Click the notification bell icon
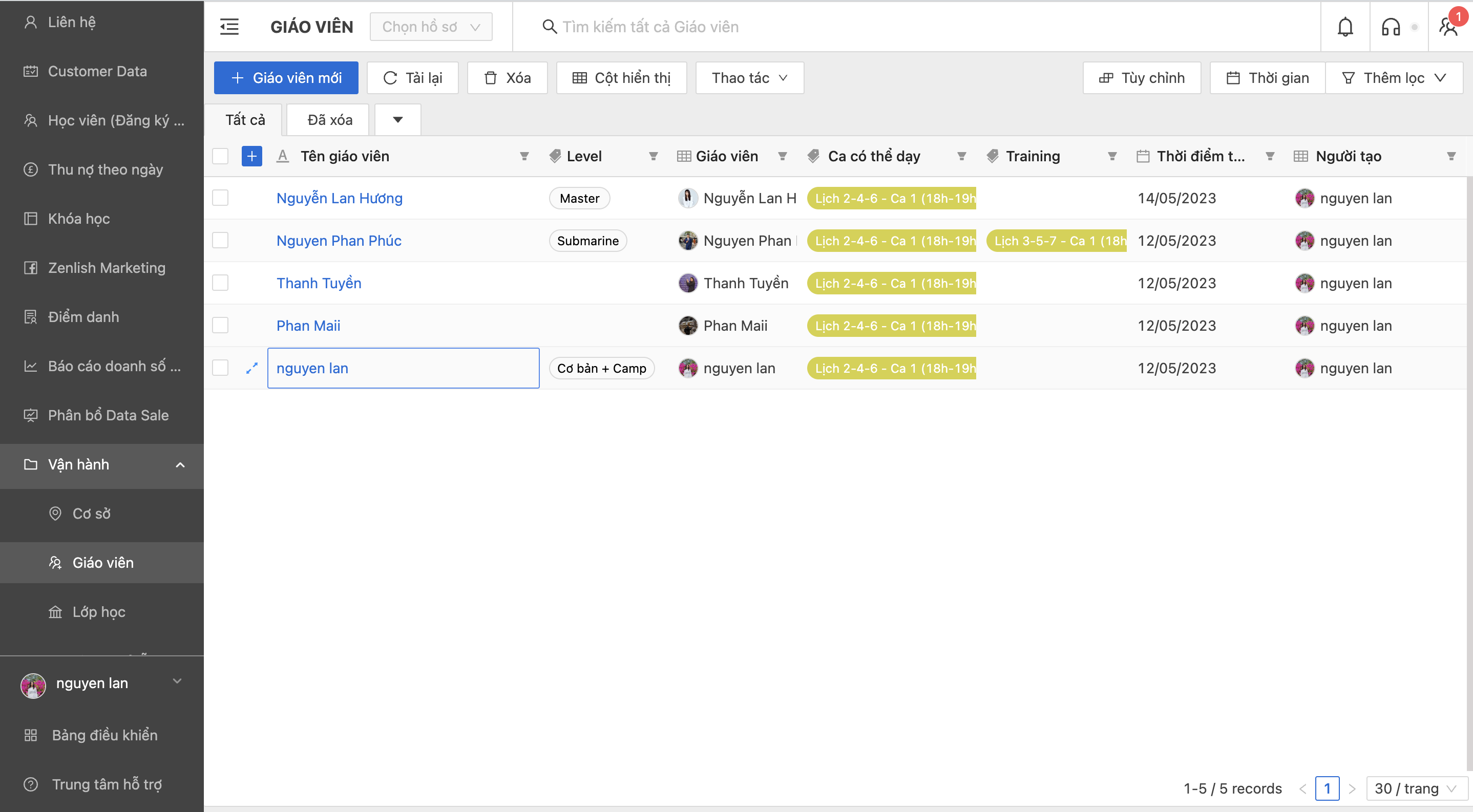Image resolution: width=1473 pixels, height=812 pixels. pyautogui.click(x=1344, y=27)
